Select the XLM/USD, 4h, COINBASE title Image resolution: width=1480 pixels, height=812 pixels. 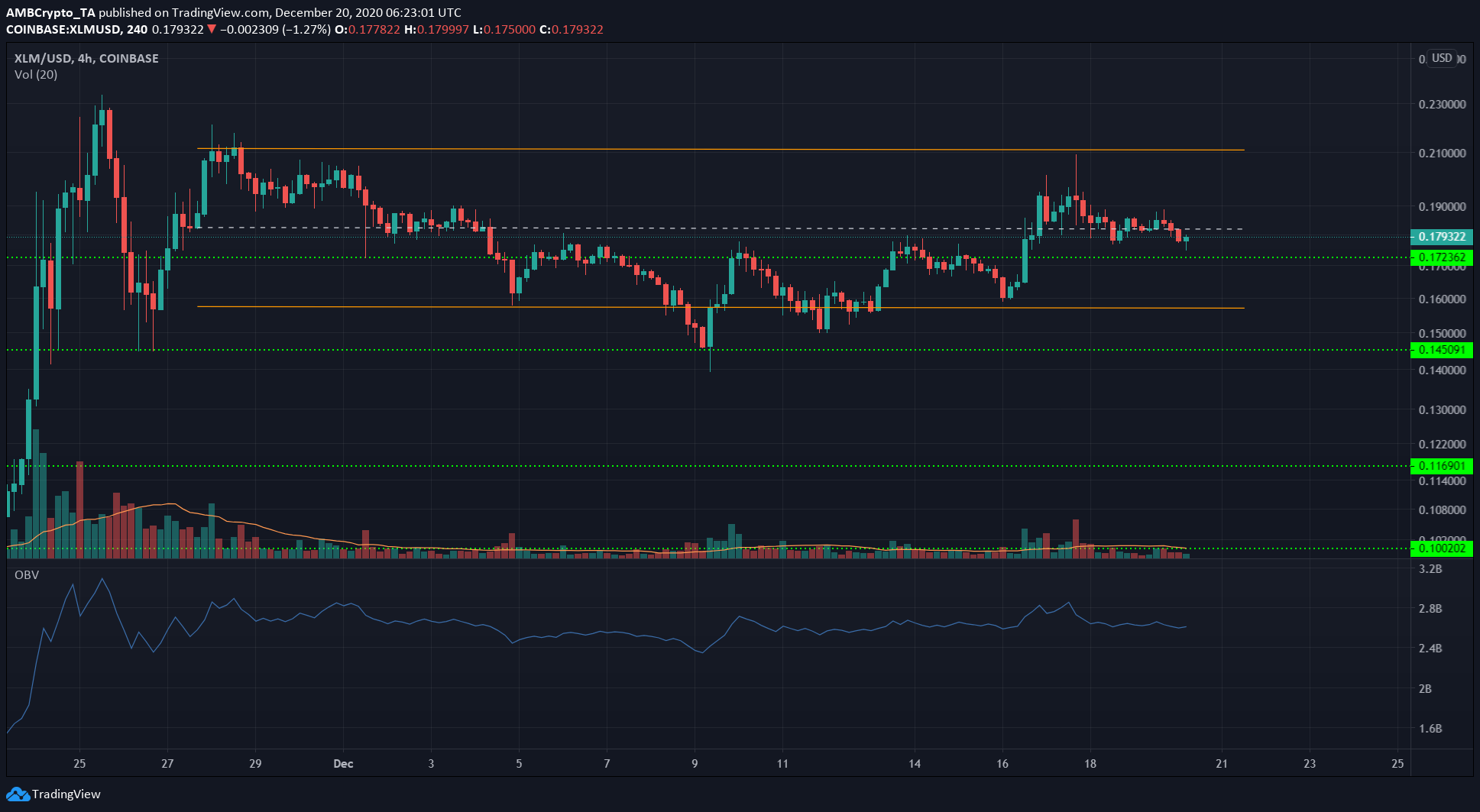coord(86,58)
